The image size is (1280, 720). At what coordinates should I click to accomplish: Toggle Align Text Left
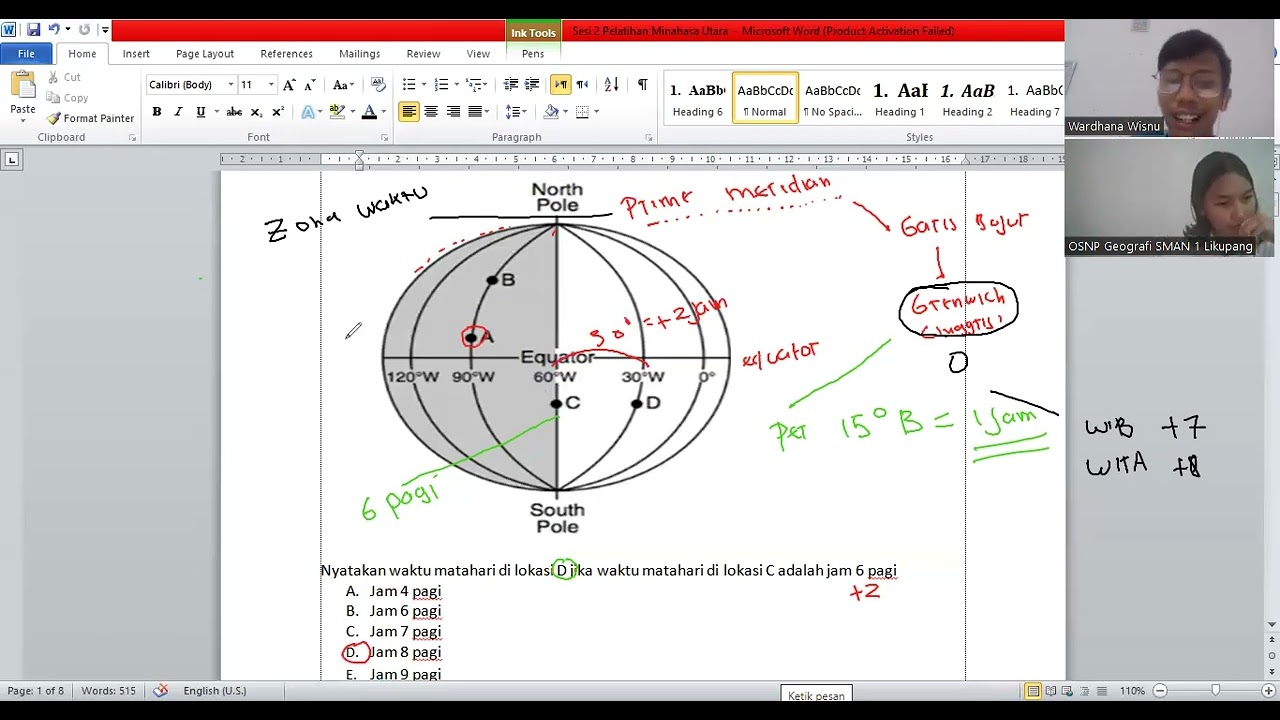(409, 112)
